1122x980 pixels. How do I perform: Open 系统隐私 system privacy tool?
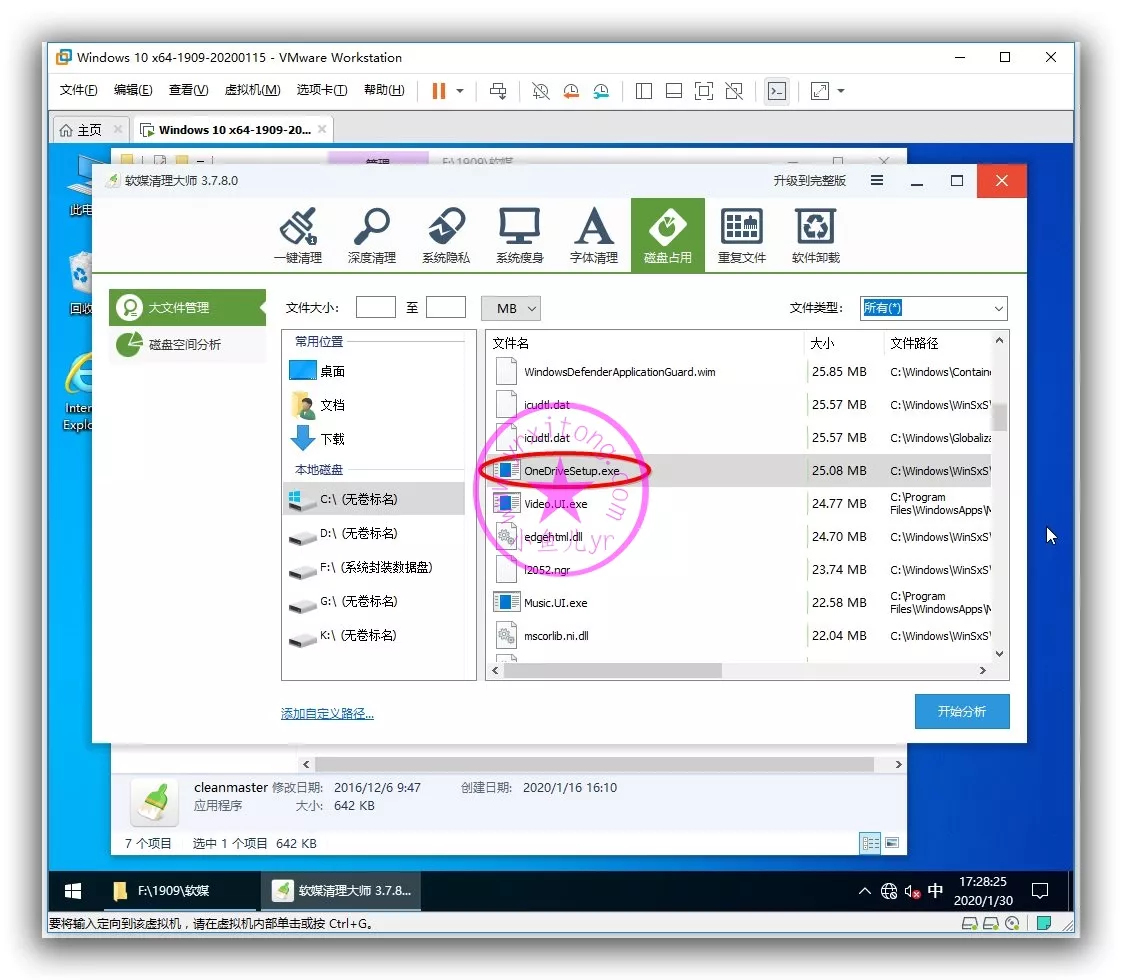coord(445,236)
